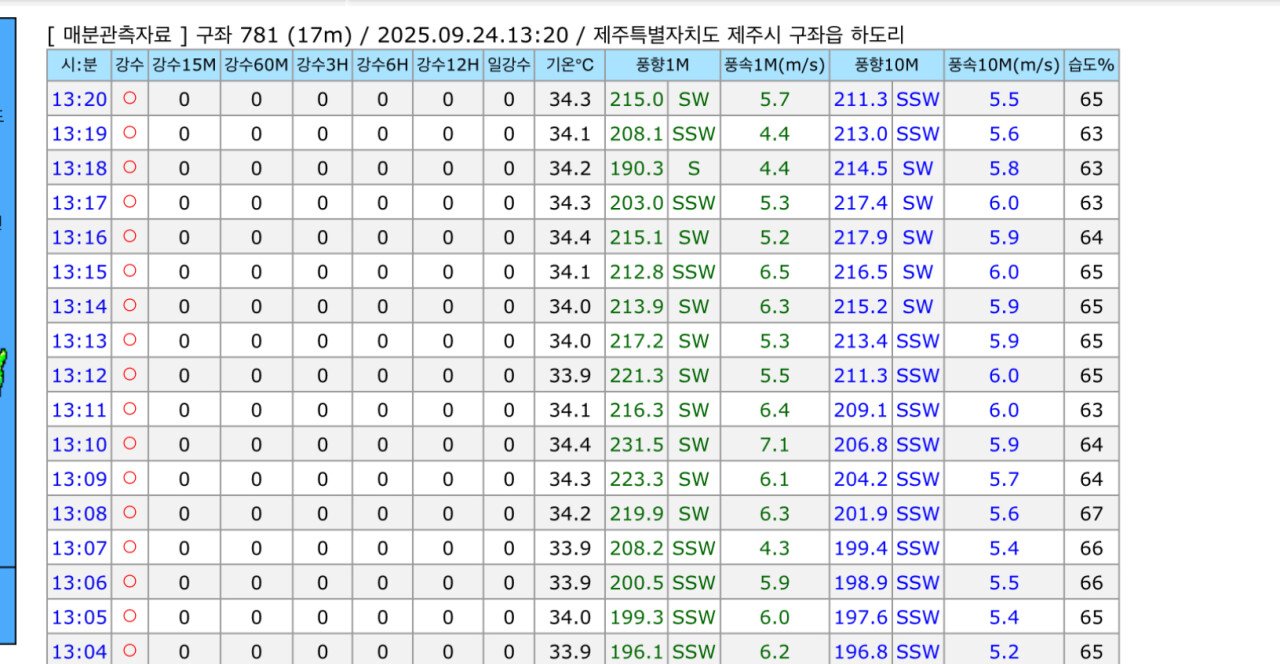Click the red precipitation icon on 13:12 row
This screenshot has width=1280, height=664.
pos(129,375)
